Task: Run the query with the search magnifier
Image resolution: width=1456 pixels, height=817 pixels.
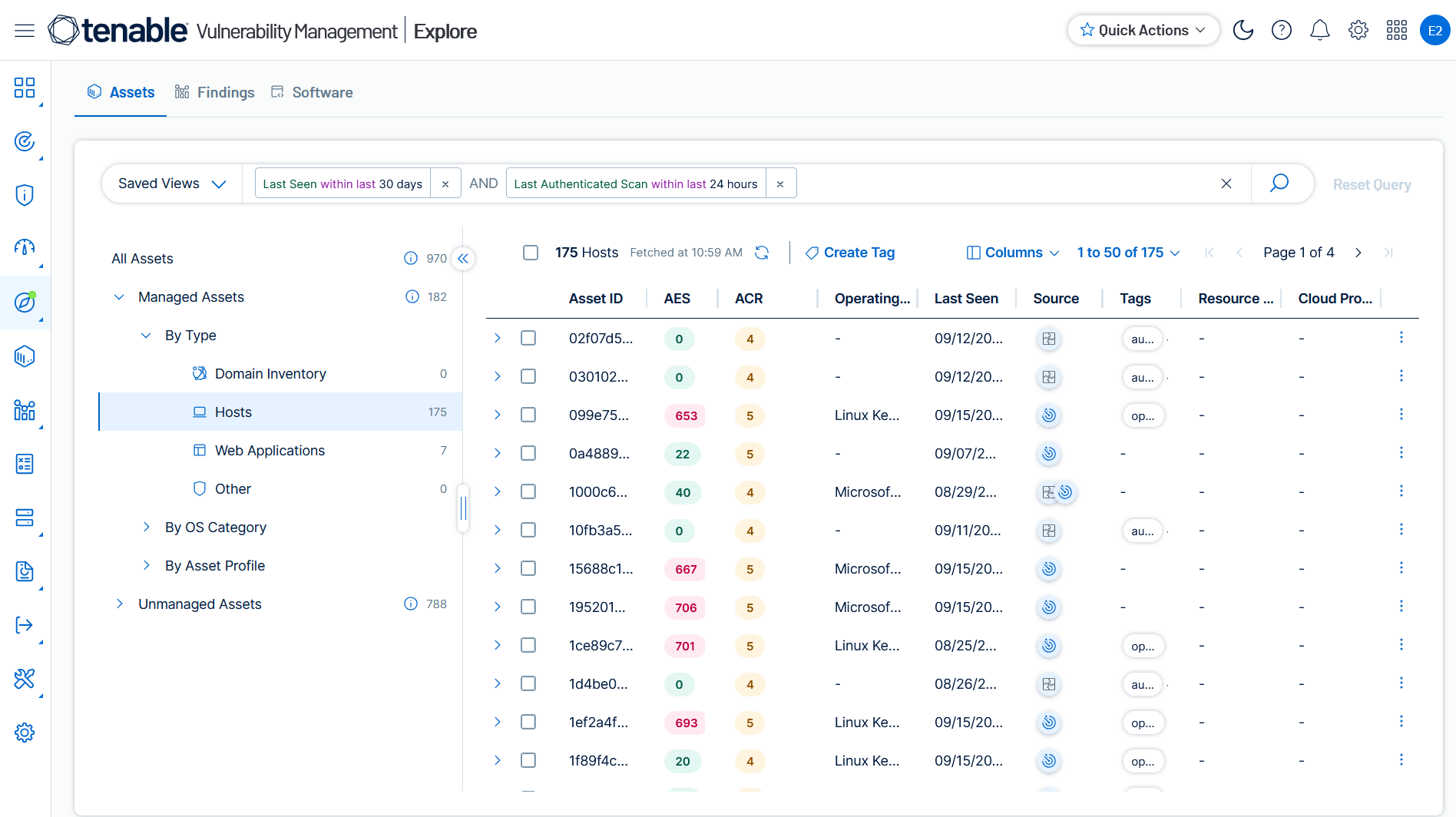Action: (1279, 184)
